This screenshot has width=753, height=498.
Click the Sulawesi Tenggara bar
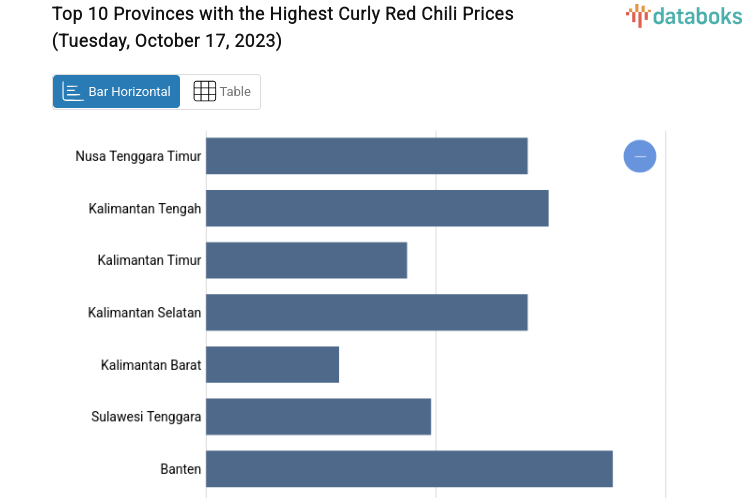[318, 416]
